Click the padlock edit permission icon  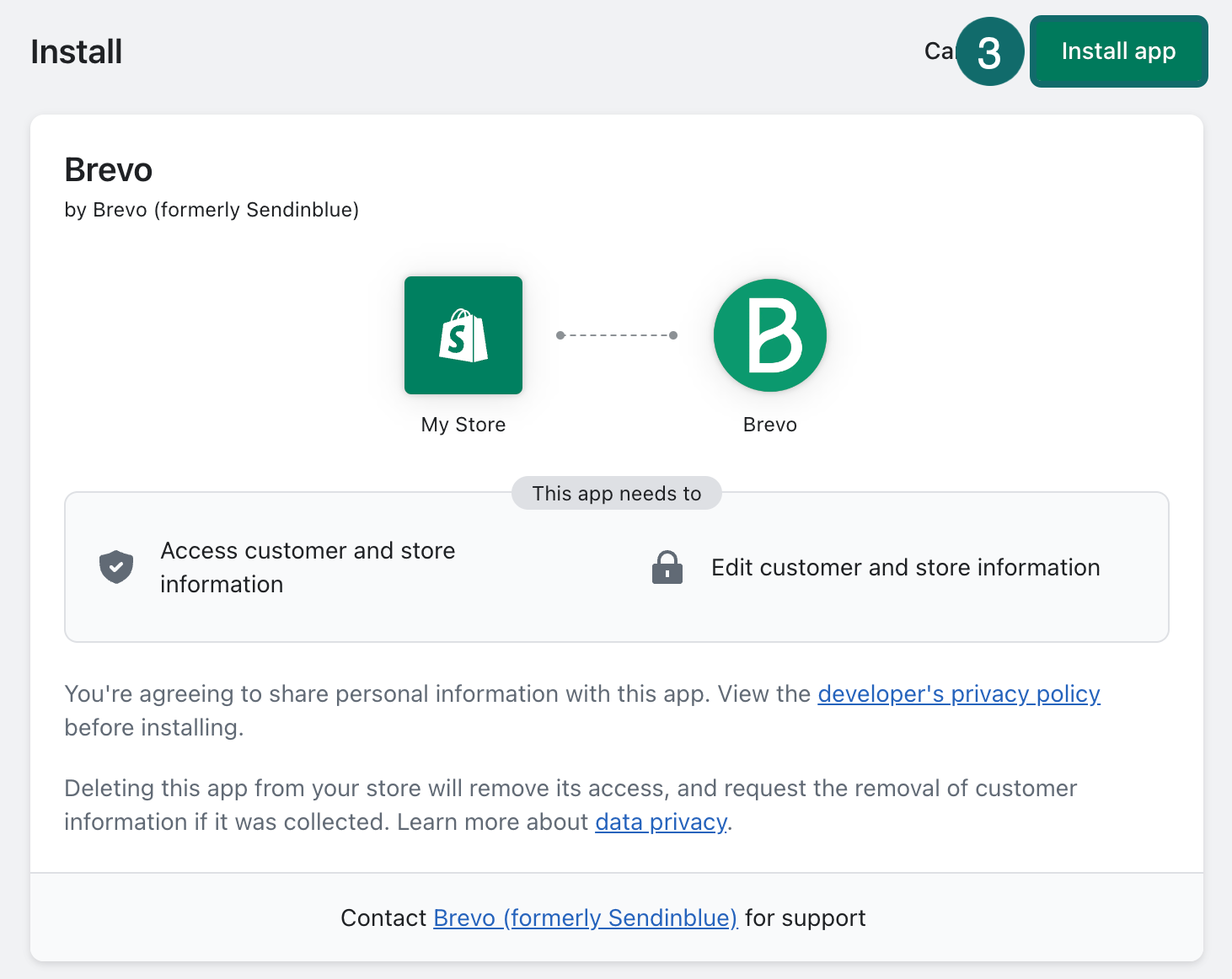pos(667,567)
